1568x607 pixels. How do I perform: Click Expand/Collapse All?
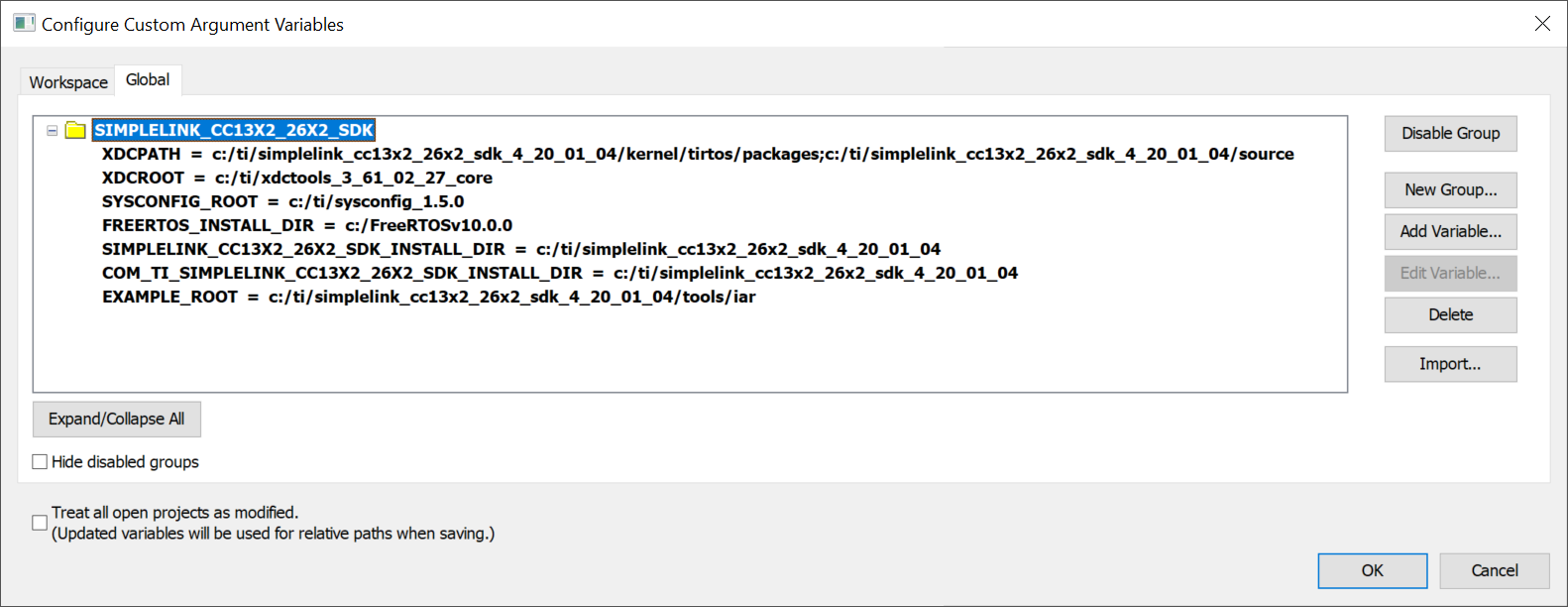[116, 419]
